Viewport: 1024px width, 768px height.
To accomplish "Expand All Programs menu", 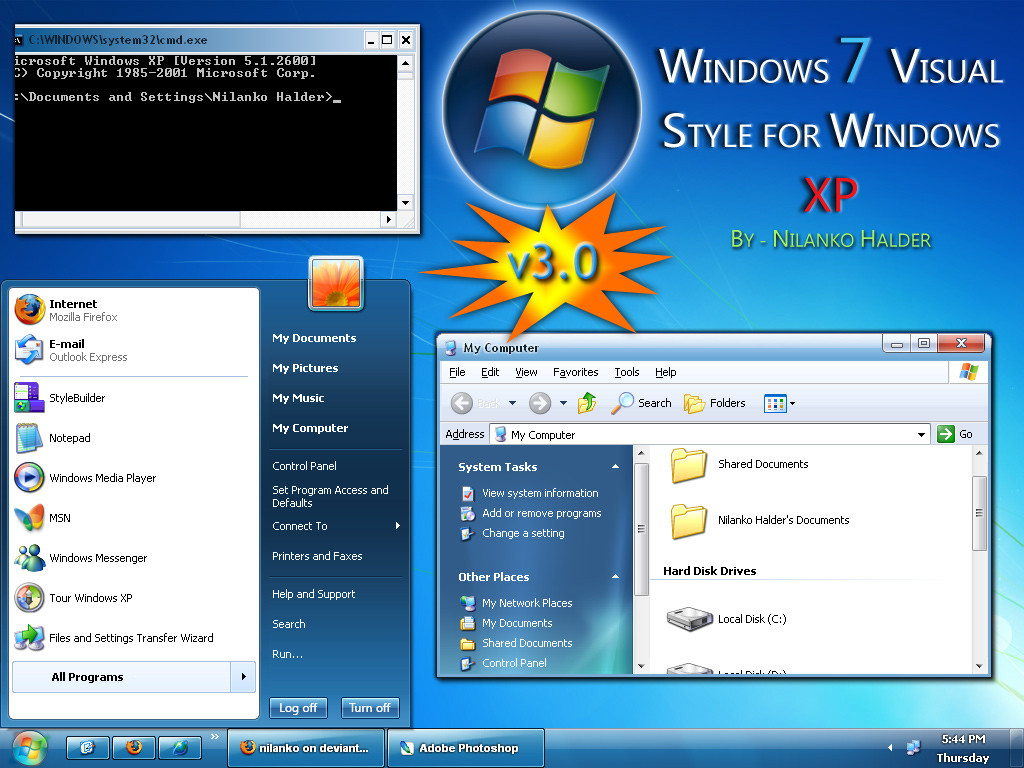I will click(x=135, y=677).
